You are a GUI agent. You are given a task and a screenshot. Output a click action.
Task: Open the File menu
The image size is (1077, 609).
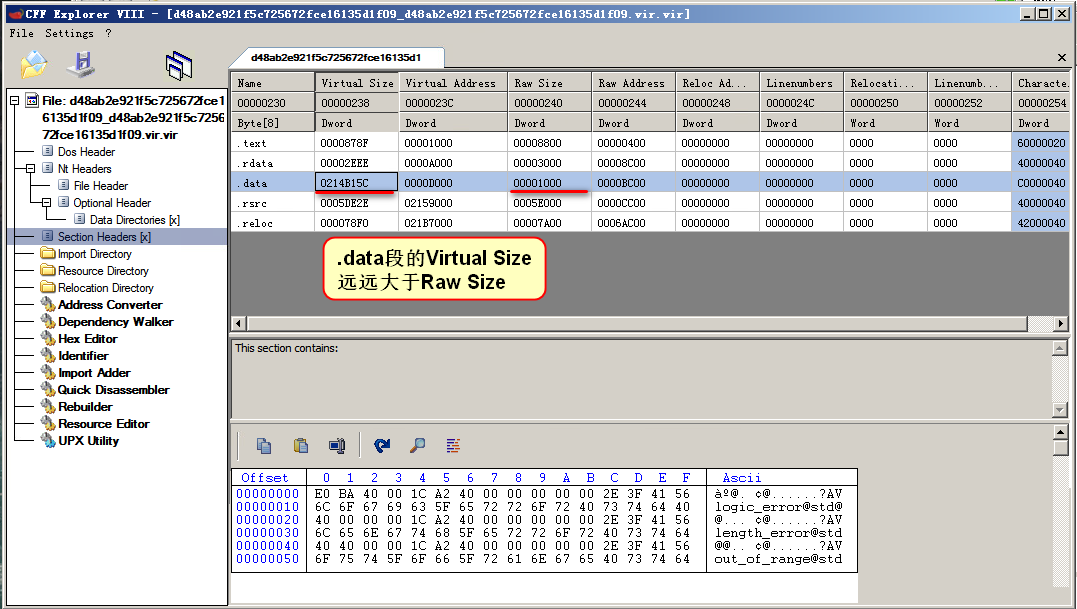pyautogui.click(x=21, y=33)
